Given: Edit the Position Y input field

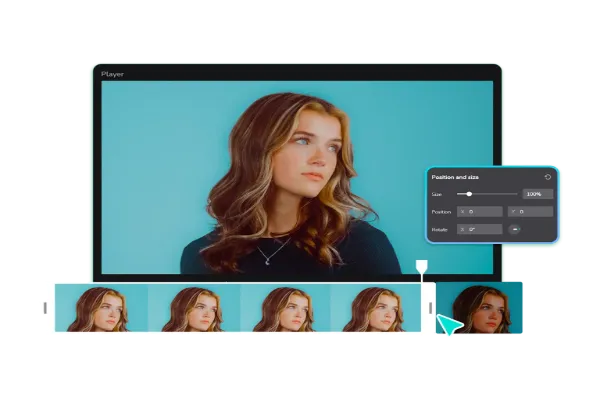Looking at the screenshot, I should point(530,212).
